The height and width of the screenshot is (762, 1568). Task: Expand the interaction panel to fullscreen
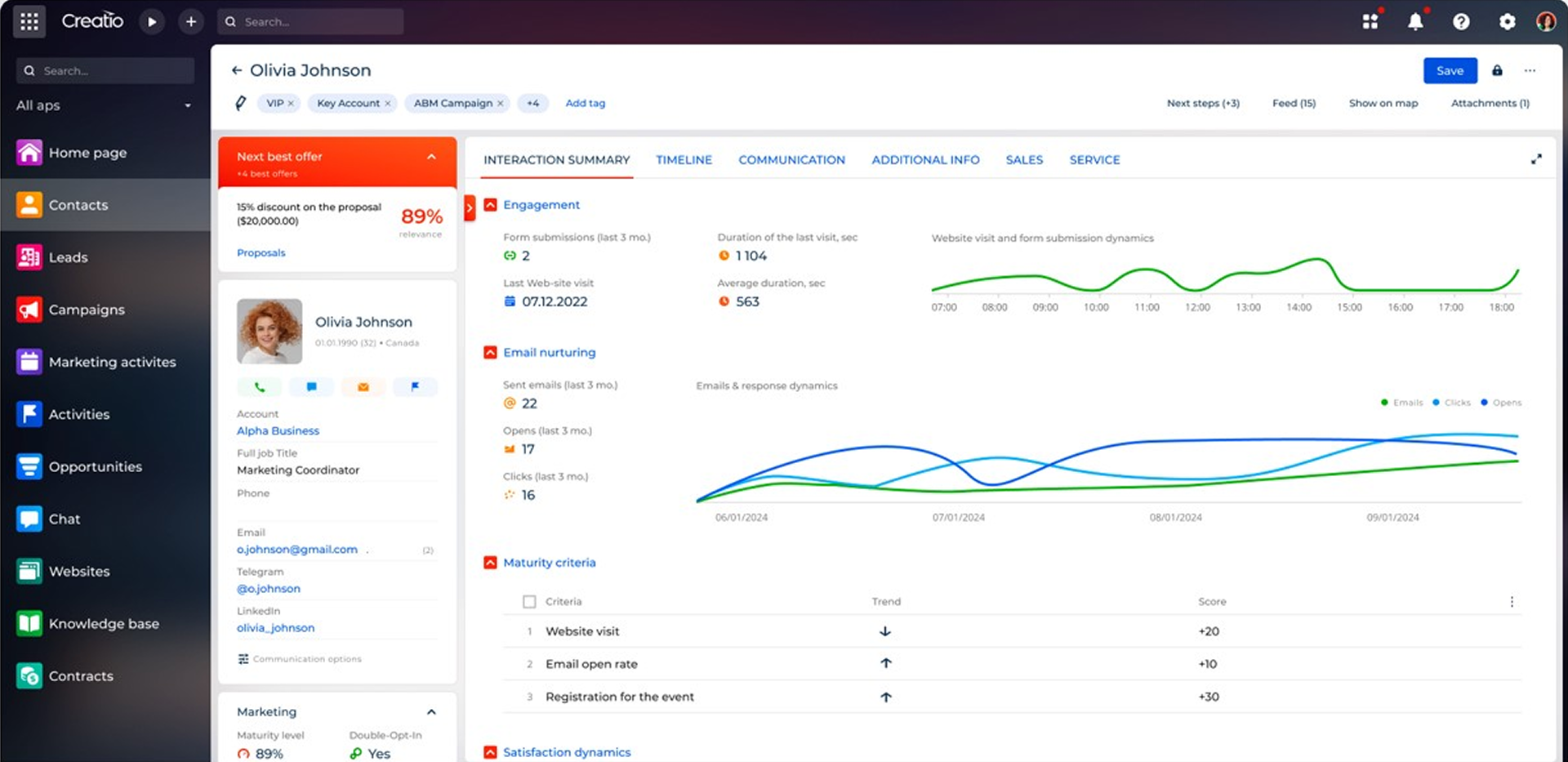point(1536,159)
